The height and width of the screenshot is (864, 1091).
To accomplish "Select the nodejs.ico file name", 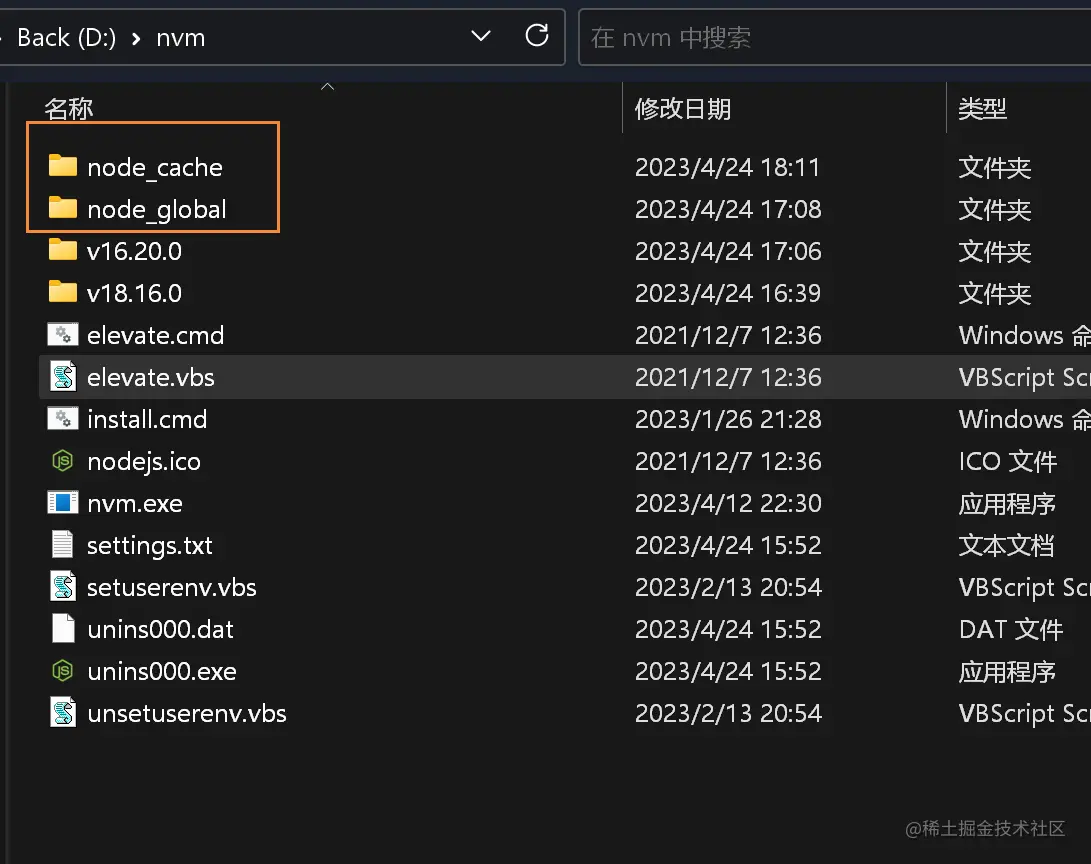I will pos(143,462).
